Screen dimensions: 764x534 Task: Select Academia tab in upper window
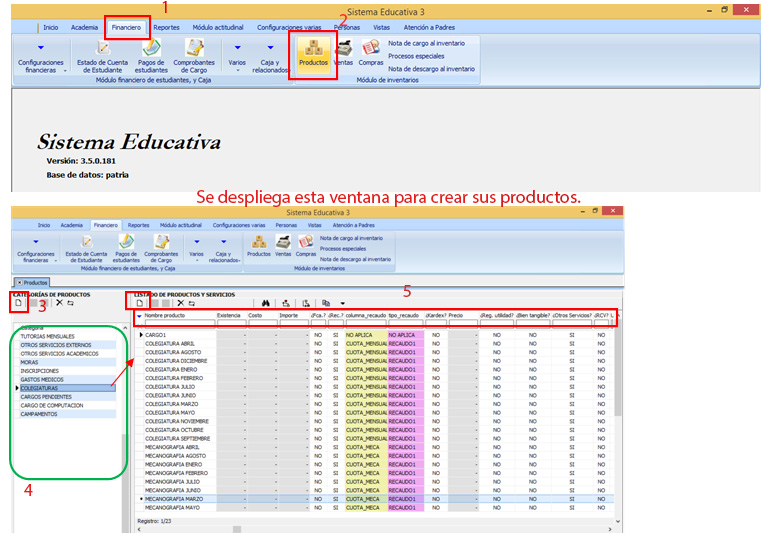coord(84,27)
